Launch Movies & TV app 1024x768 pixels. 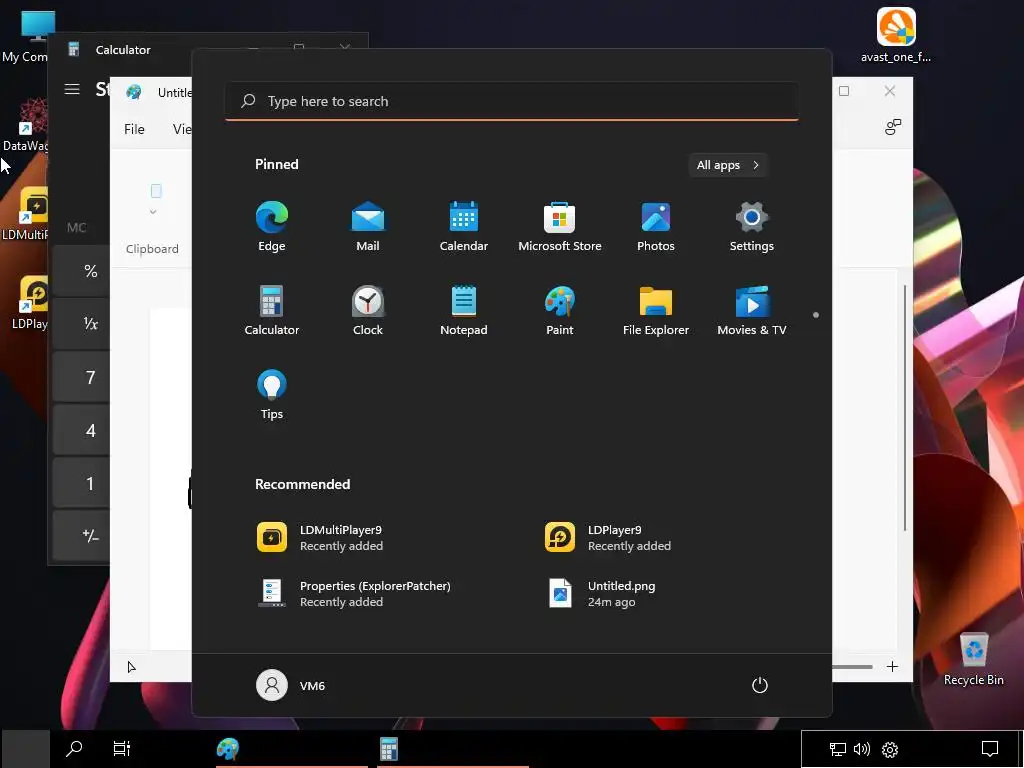click(752, 311)
